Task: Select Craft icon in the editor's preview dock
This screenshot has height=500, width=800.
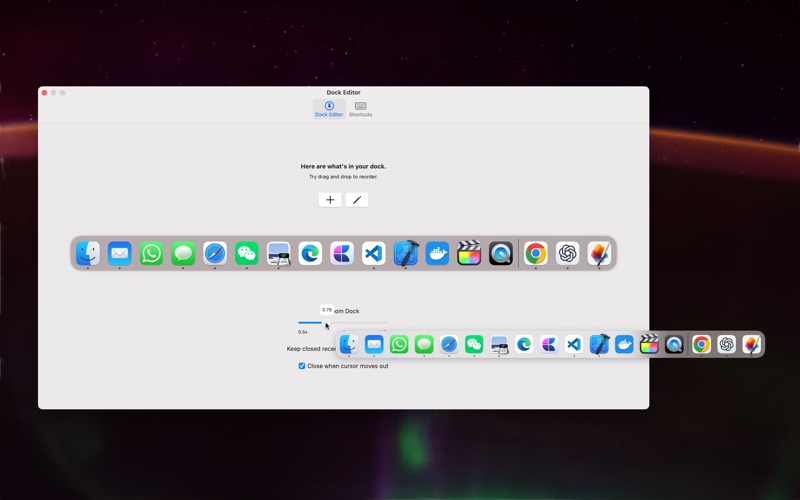Action: 342,253
